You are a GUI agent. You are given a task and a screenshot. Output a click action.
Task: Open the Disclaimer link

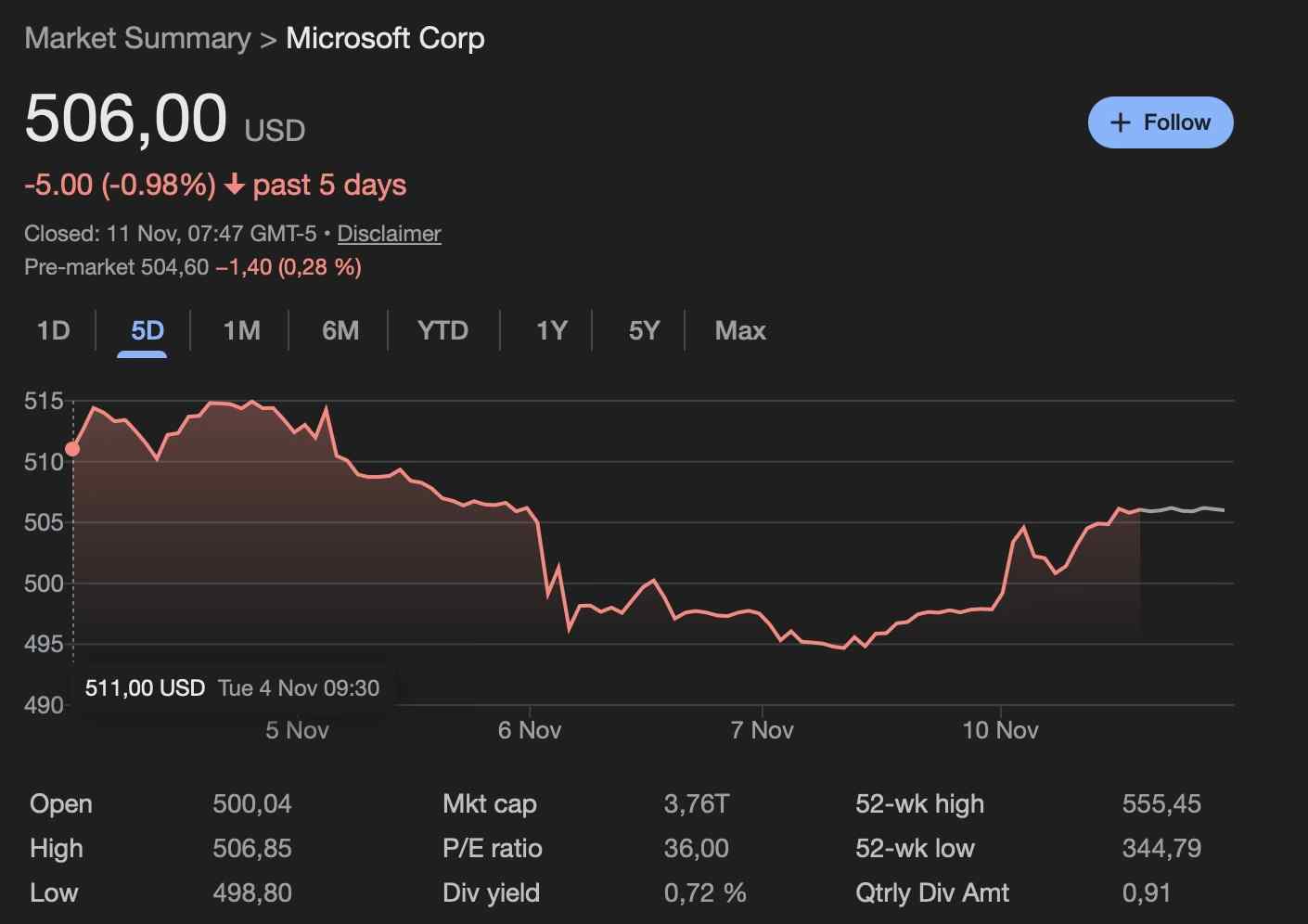click(389, 234)
